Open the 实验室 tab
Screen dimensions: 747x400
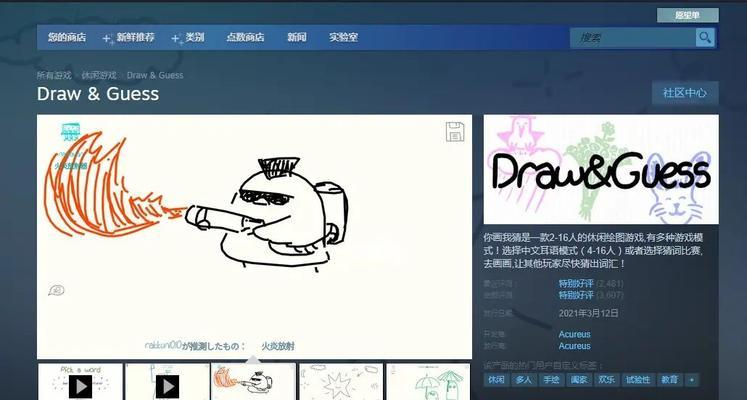(343, 37)
